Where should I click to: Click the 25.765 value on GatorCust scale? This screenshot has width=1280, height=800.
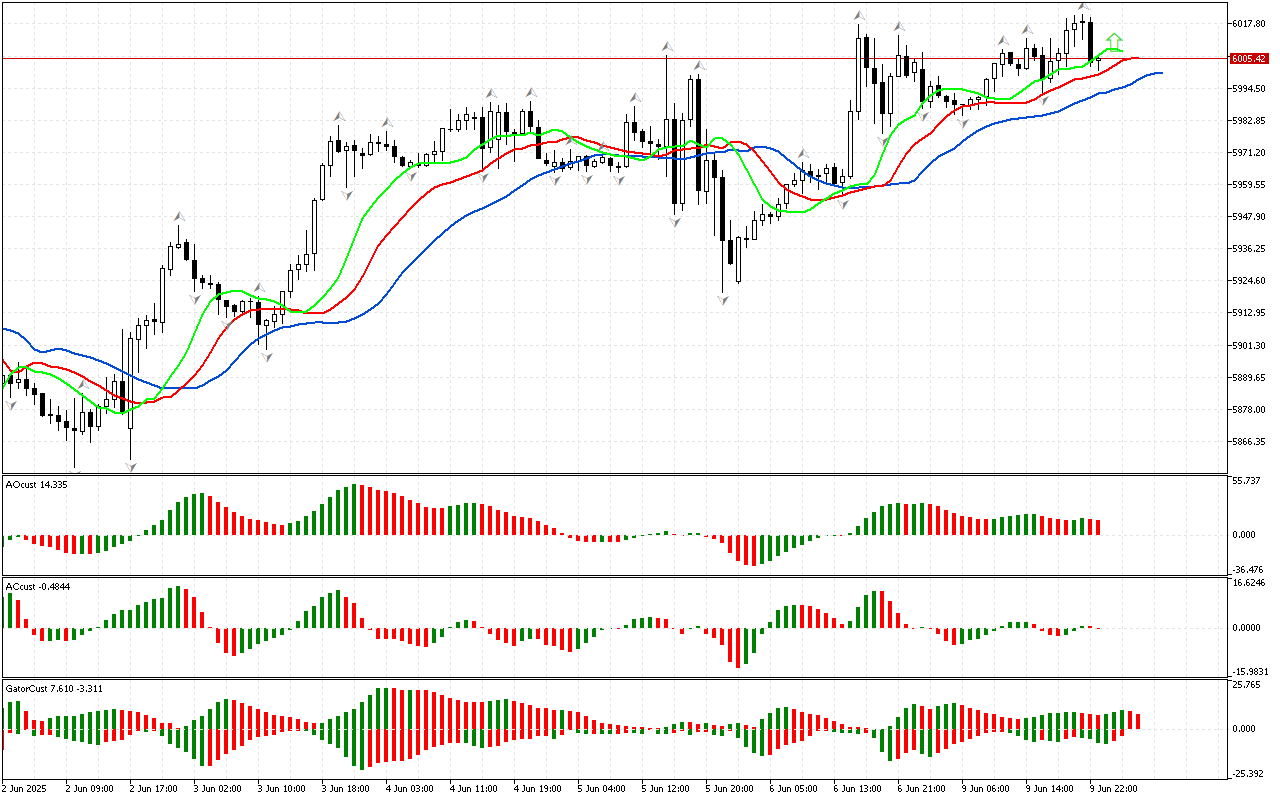1246,685
